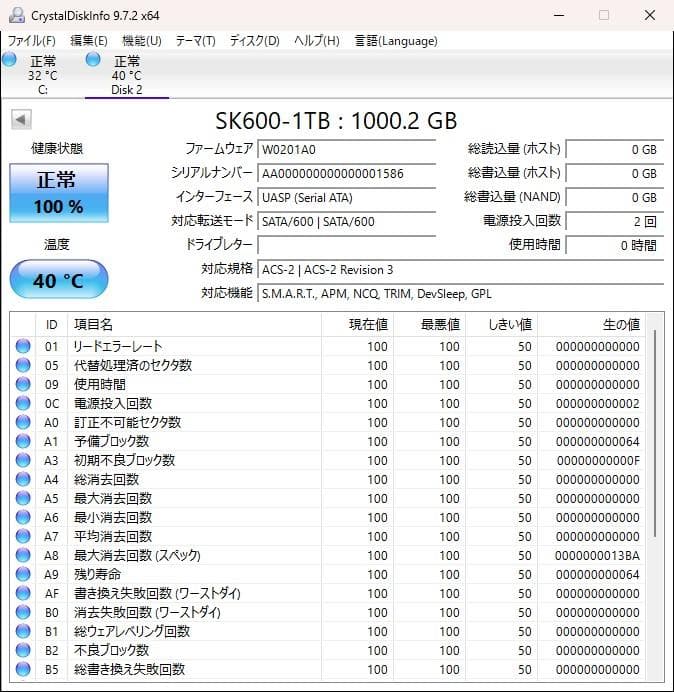Click the 総書込量 (NAND) value 0 GB
The width and height of the screenshot is (674, 692).
pos(614,197)
